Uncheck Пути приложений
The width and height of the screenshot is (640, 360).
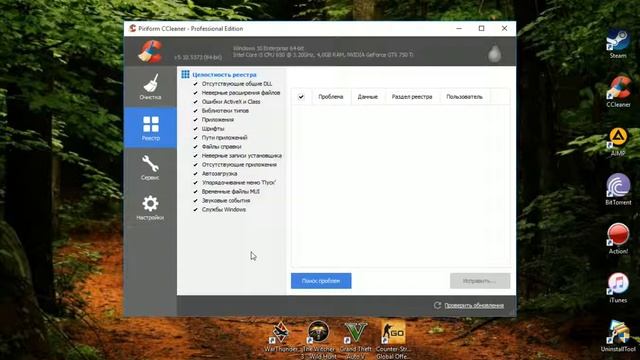click(196, 138)
